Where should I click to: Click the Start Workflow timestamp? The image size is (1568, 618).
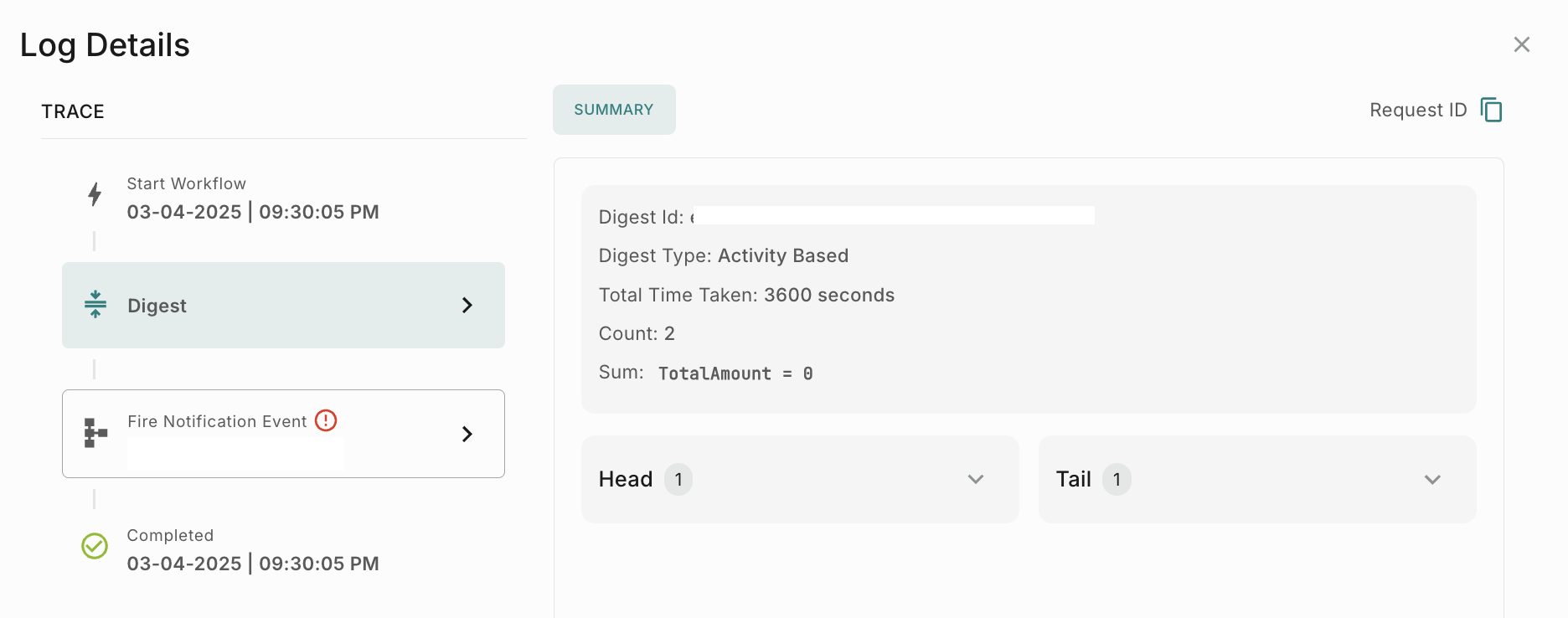252,212
